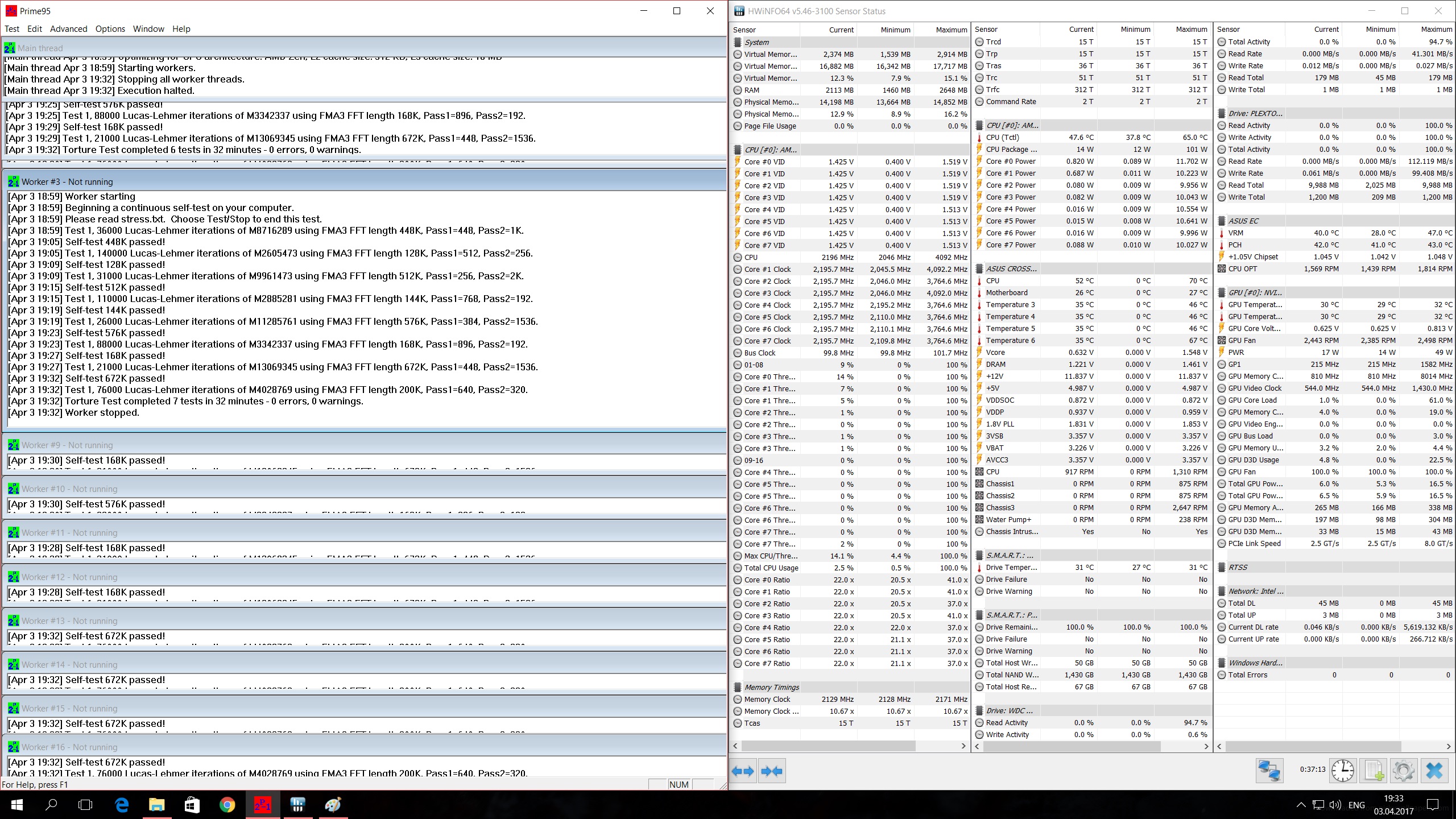Open Prime95 Options menu
Screen dimensions: 1456x819
click(110, 29)
